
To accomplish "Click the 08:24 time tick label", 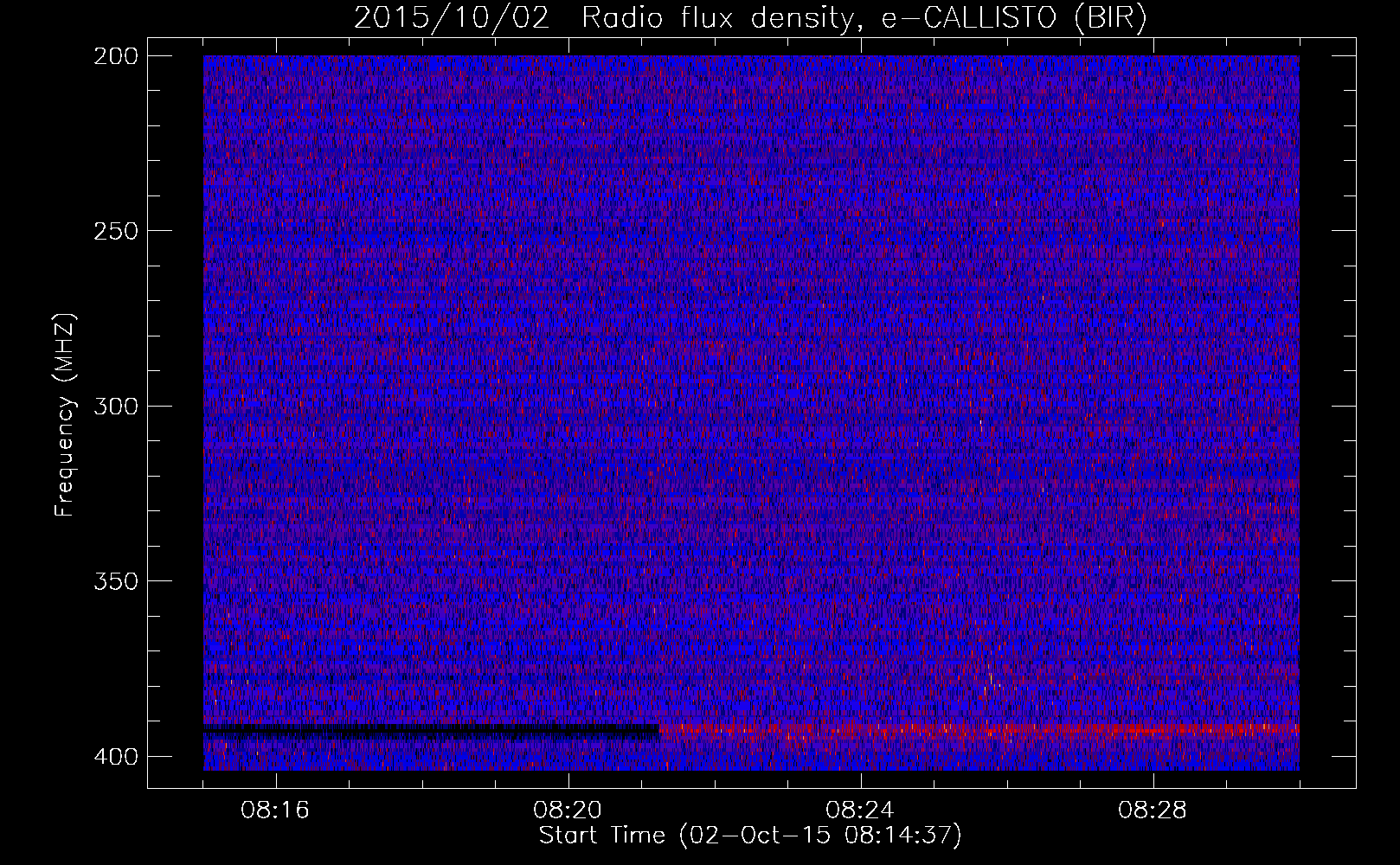I will point(860,811).
